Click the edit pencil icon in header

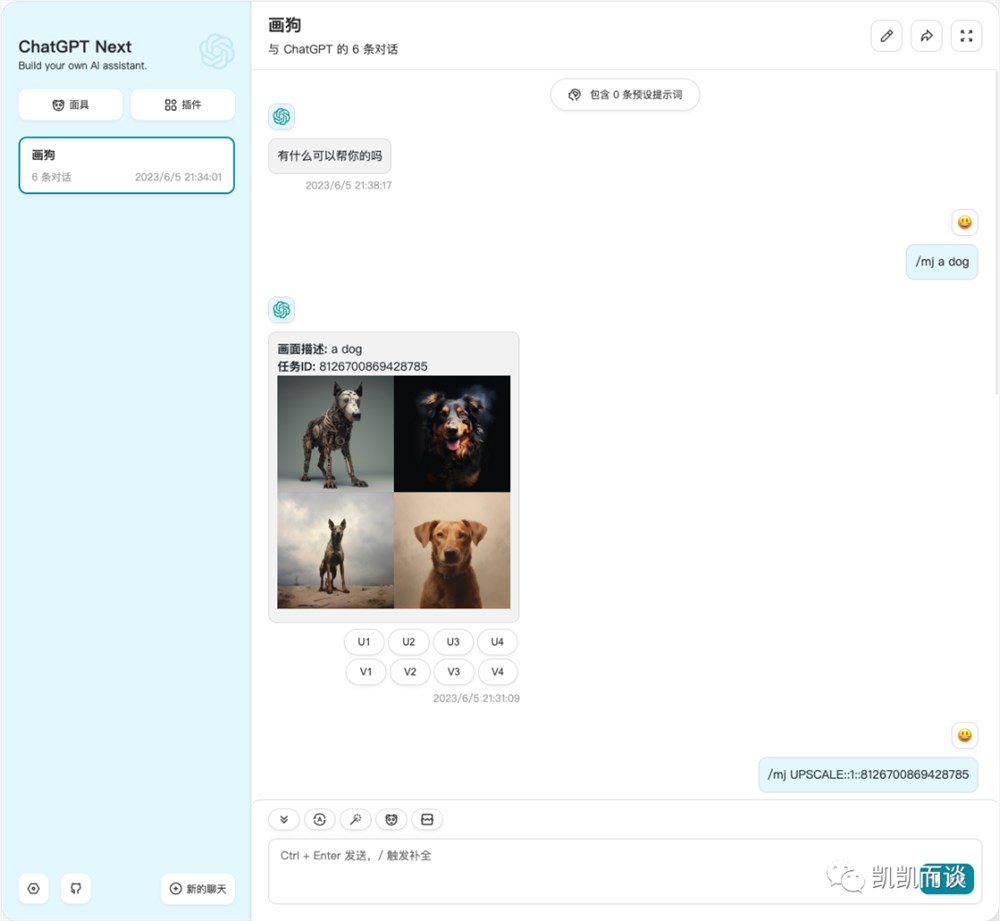886,36
